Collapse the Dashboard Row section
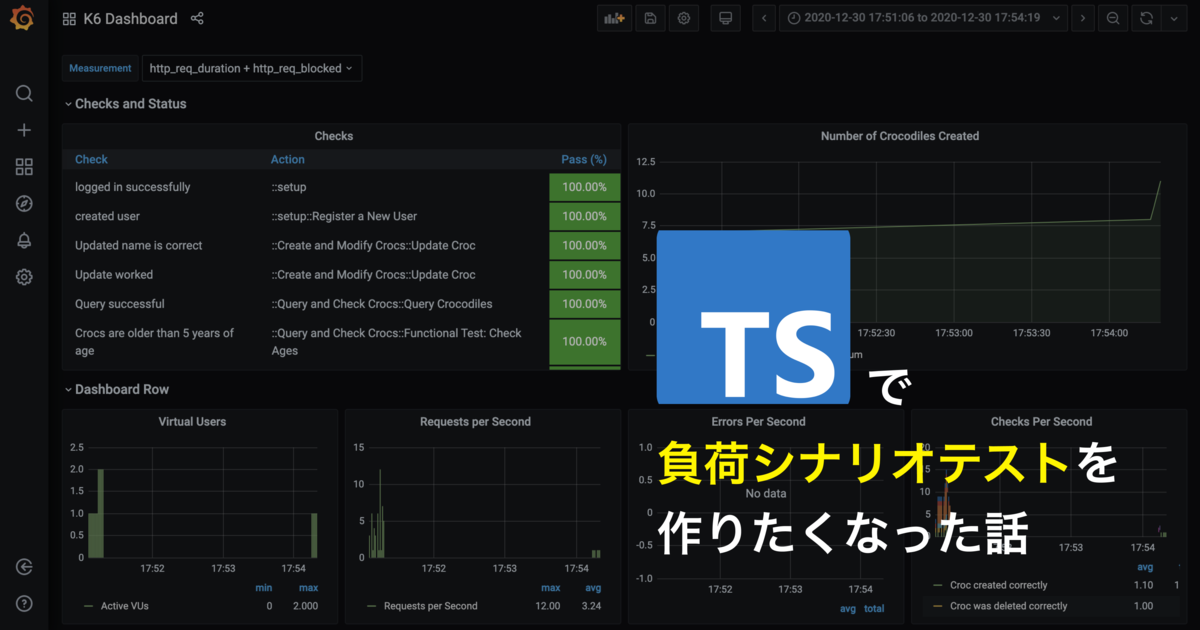This screenshot has width=1200, height=630. point(116,390)
